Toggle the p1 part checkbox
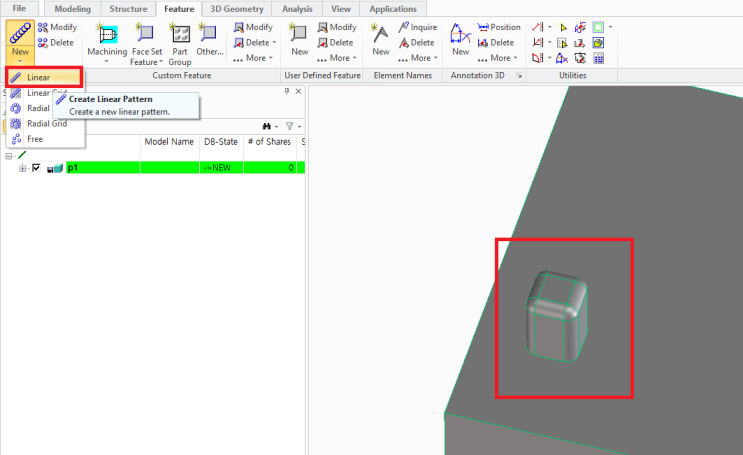The height and width of the screenshot is (455, 743). (x=36, y=167)
